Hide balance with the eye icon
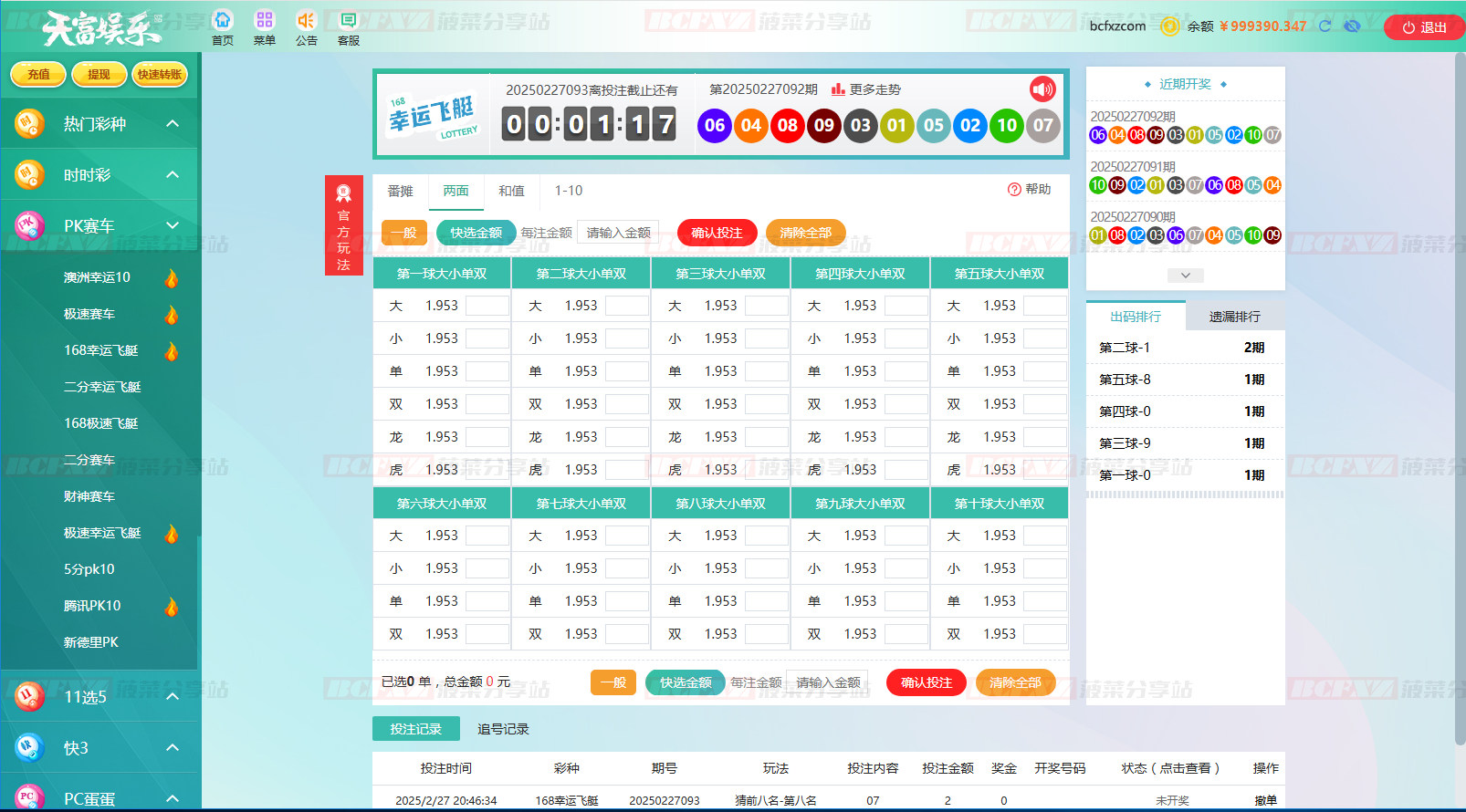 tap(1352, 26)
